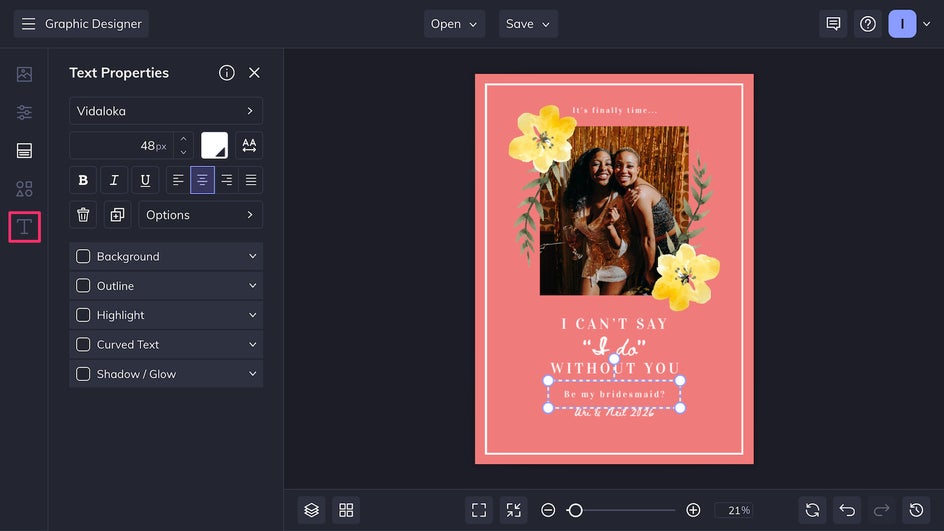The height and width of the screenshot is (531, 944).
Task: Open letter spacing AA control
Action: pos(249,145)
